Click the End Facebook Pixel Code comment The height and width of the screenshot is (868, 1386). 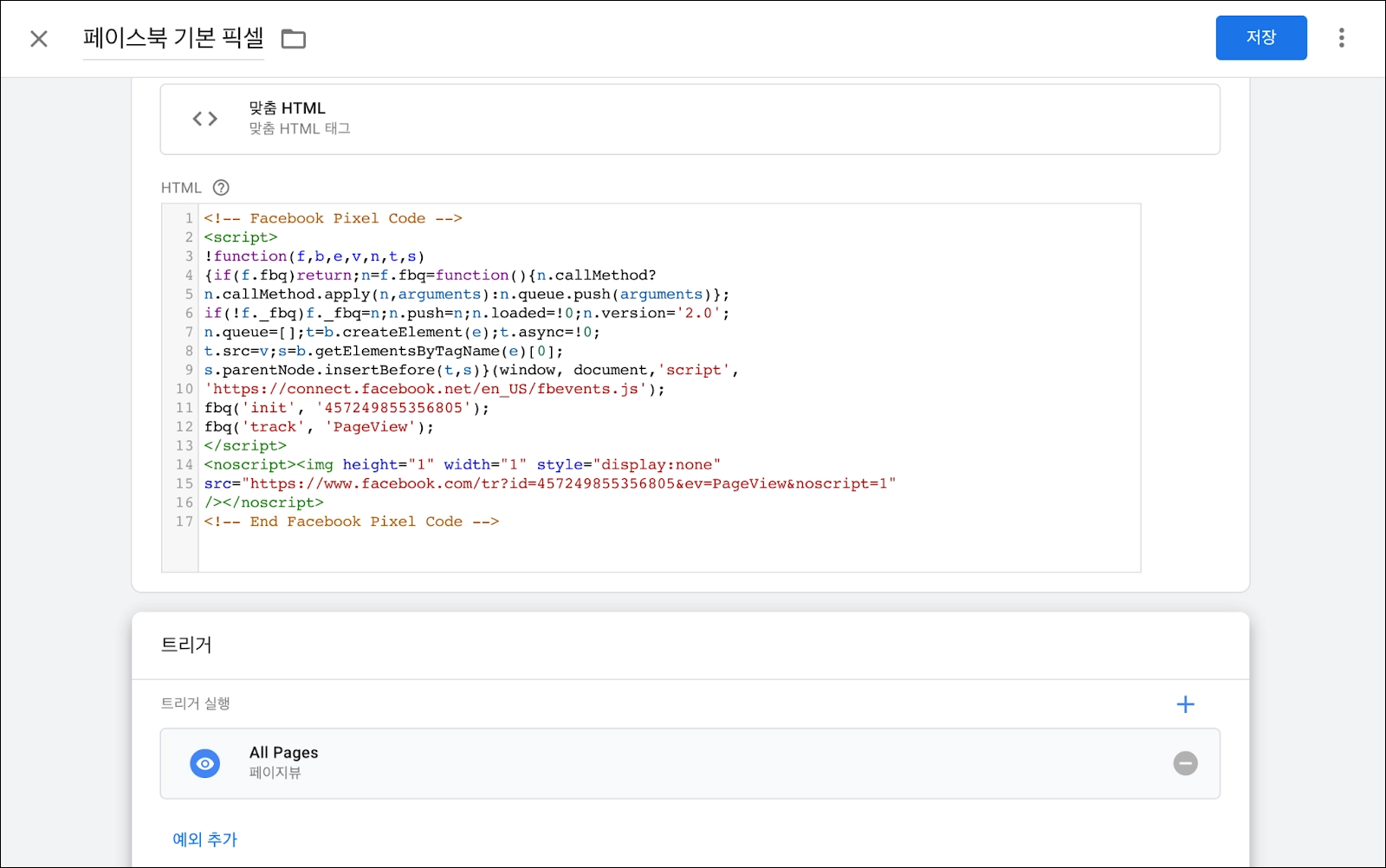click(x=352, y=521)
